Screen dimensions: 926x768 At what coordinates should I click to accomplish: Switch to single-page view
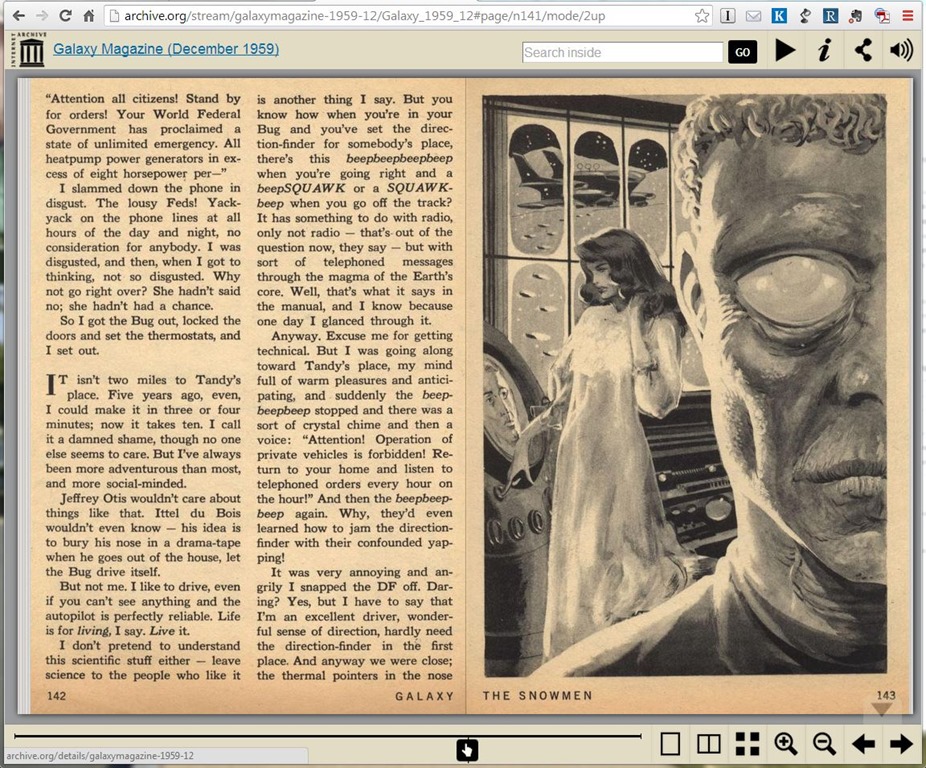pyautogui.click(x=670, y=743)
